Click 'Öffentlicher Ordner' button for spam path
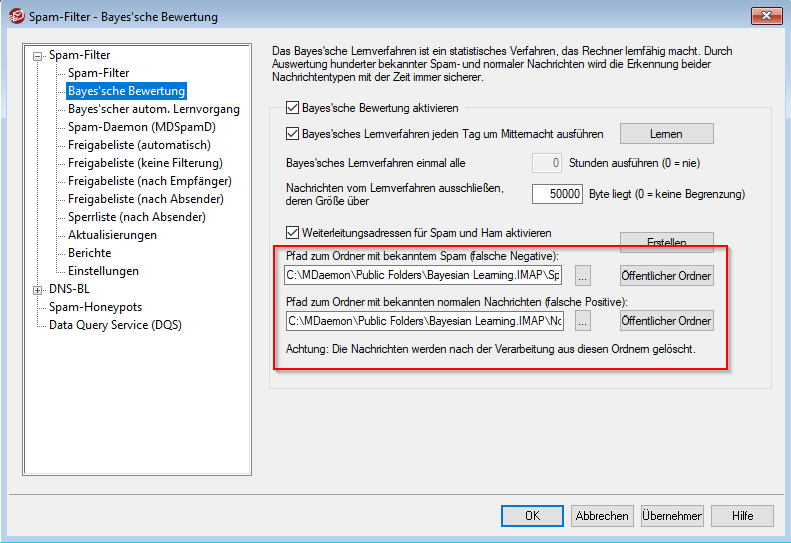The height and width of the screenshot is (543, 791). tap(666, 275)
